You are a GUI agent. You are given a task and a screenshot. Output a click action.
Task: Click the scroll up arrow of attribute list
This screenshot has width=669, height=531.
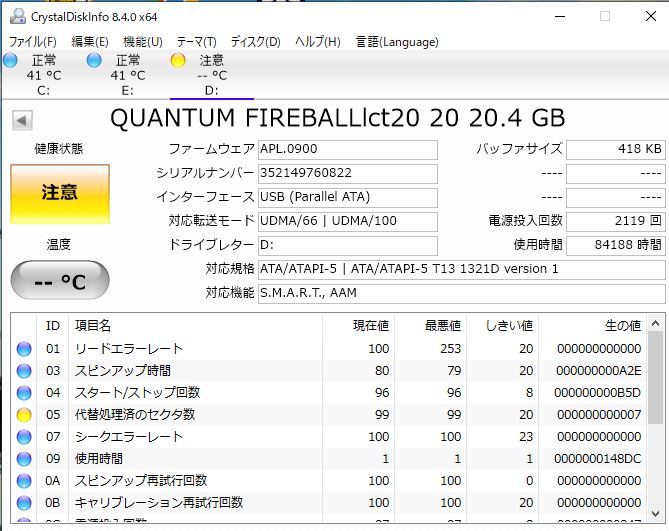pyautogui.click(x=655, y=323)
